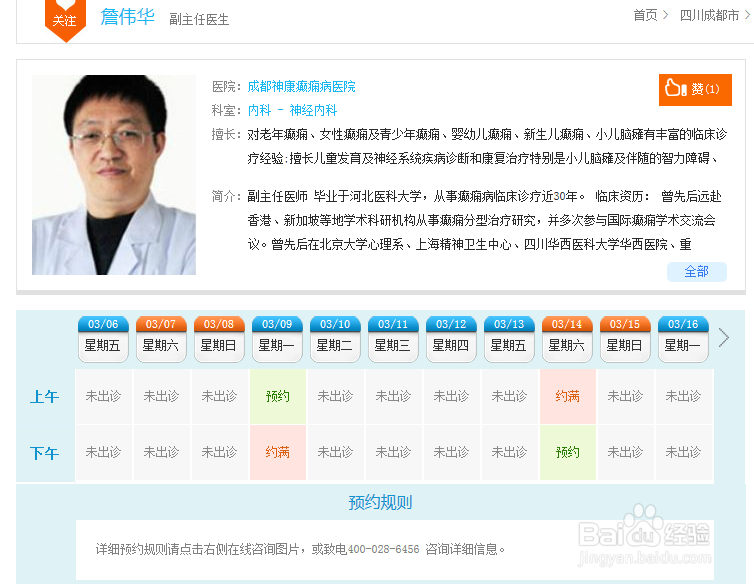Click the 上午 row label
The image size is (754, 584).
pos(45,397)
